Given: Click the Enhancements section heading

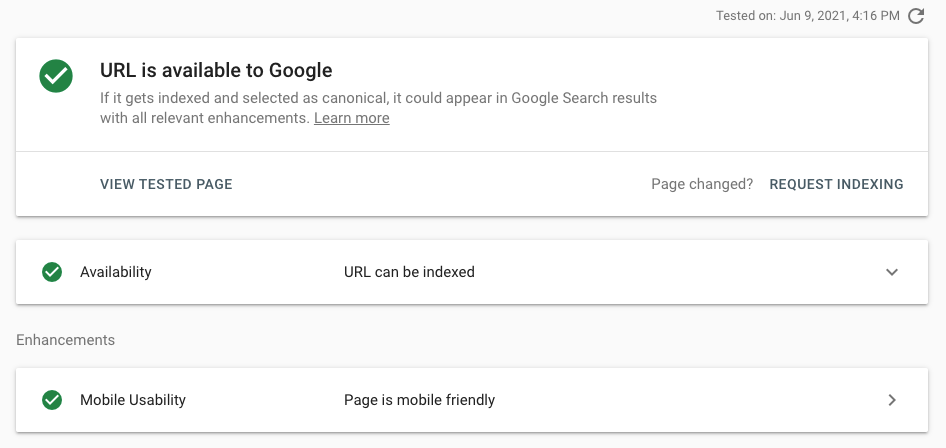Looking at the screenshot, I should (65, 340).
